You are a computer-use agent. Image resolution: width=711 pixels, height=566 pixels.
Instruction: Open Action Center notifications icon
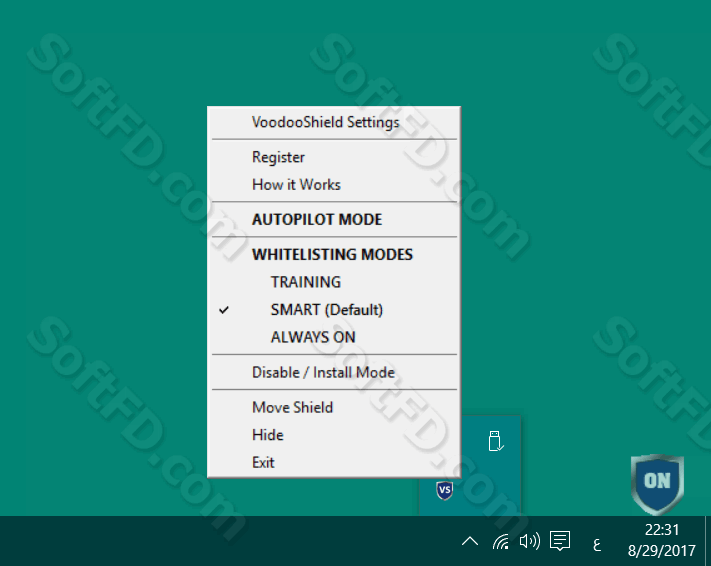[x=560, y=541]
